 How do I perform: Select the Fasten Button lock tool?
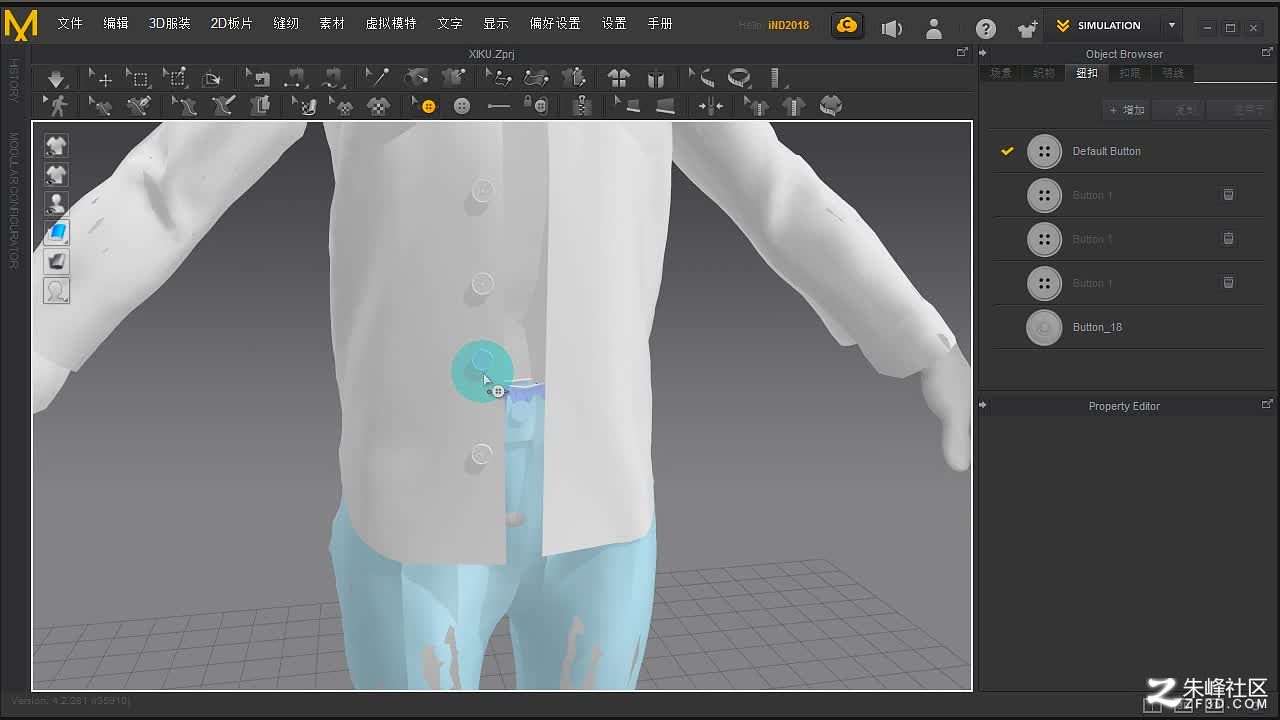click(x=536, y=106)
